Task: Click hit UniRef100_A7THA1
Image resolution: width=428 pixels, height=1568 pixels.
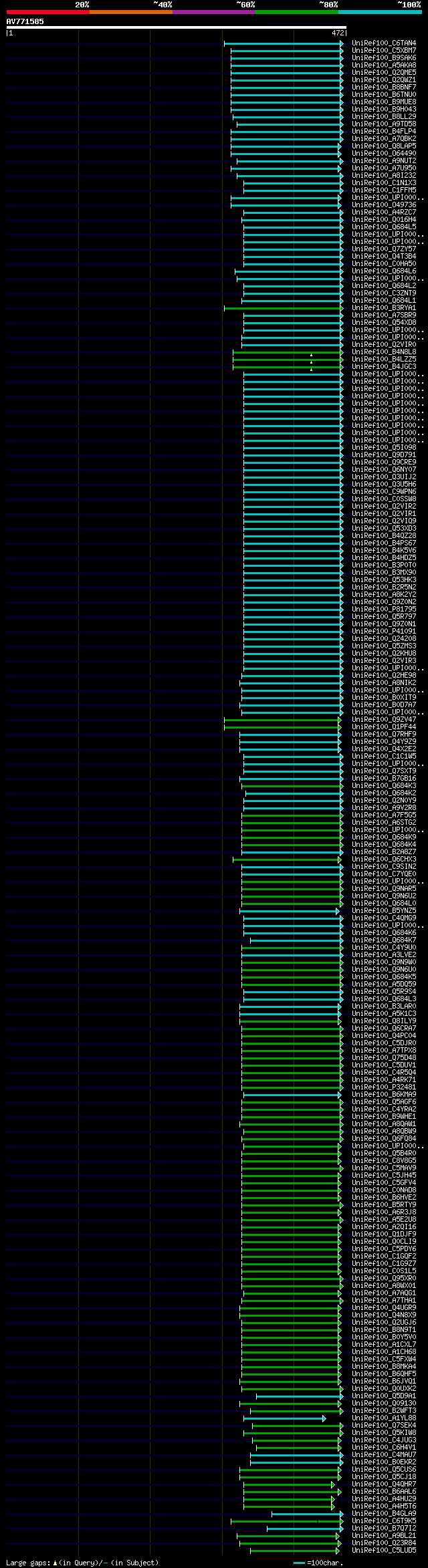Action: pyautogui.click(x=384, y=1300)
